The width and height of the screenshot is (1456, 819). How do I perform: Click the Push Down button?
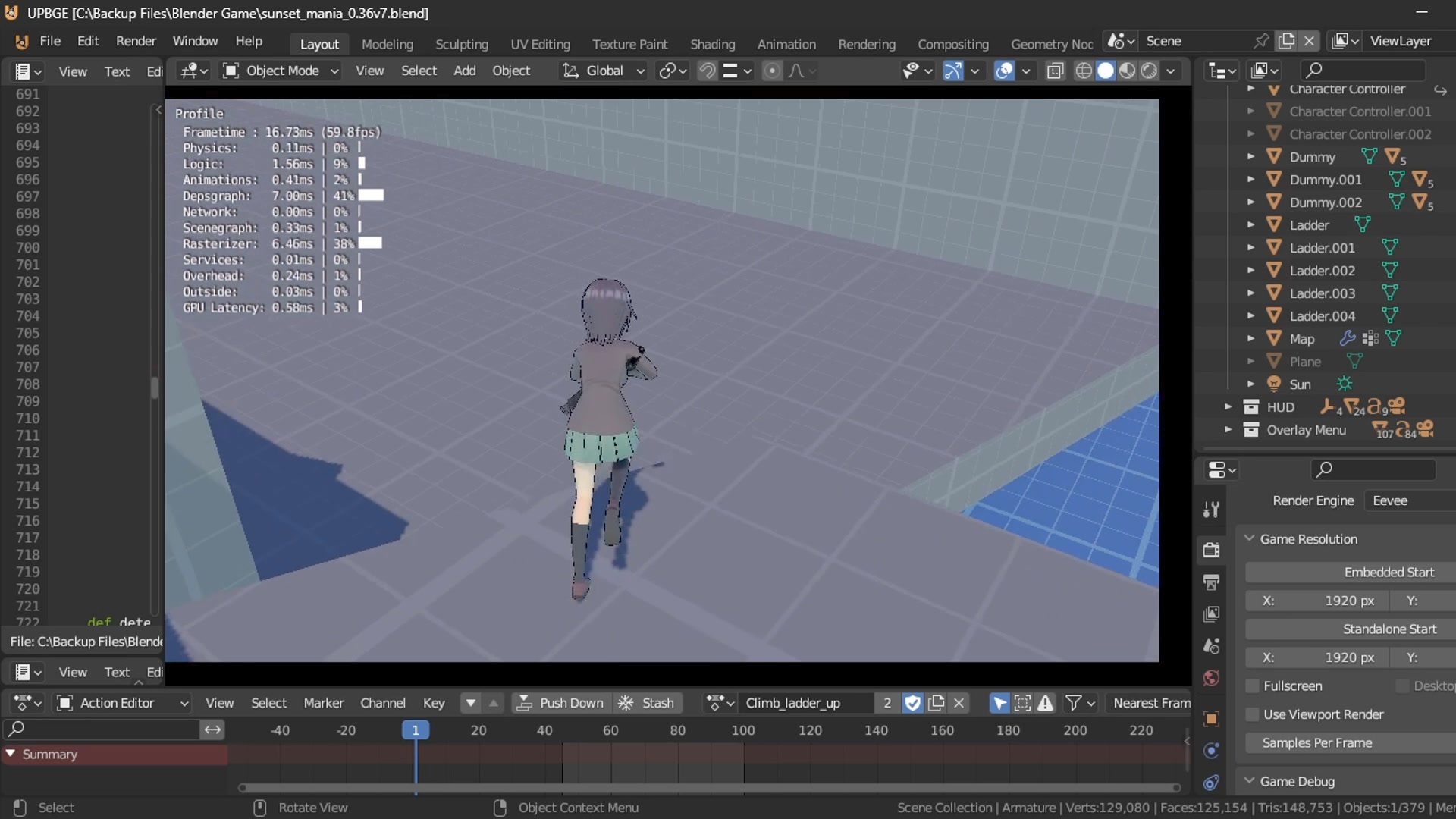[560, 703]
